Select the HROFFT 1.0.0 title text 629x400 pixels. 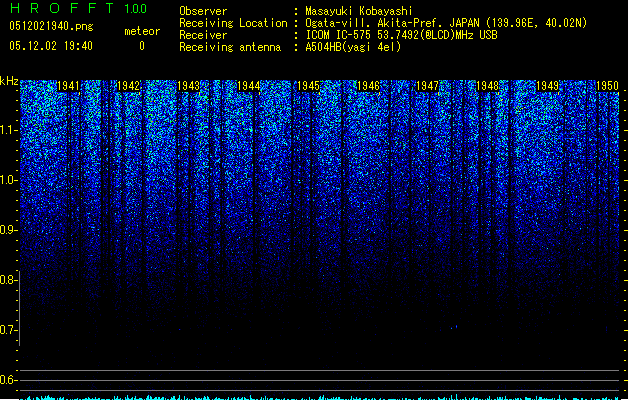[79, 8]
